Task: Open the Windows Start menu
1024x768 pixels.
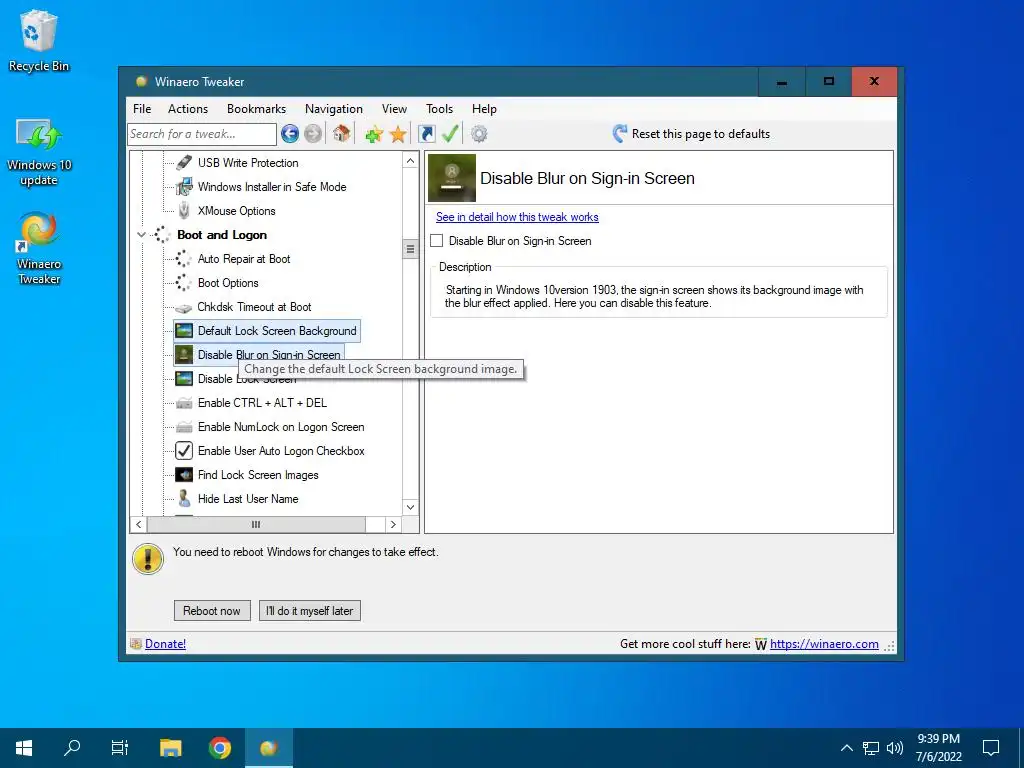Action: point(24,748)
